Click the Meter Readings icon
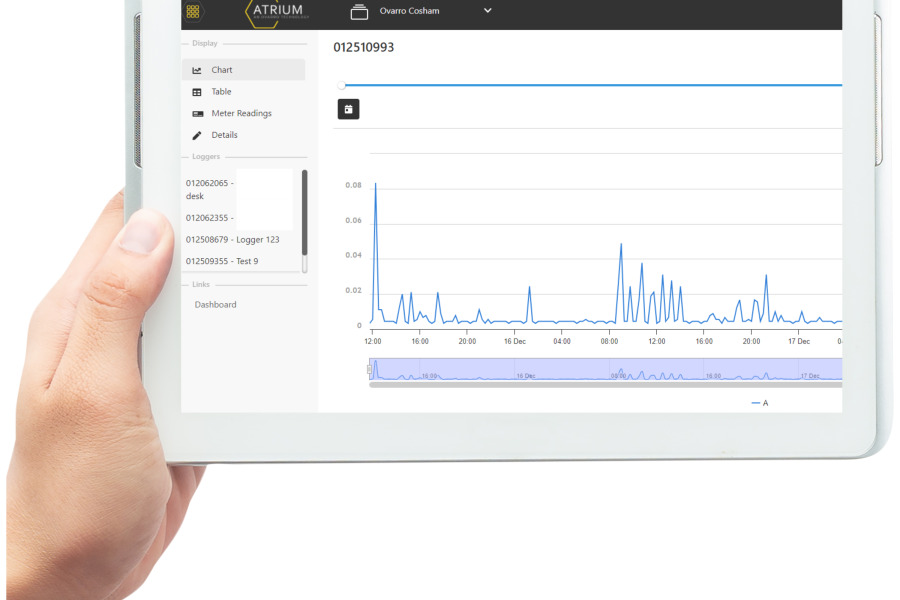900x600 pixels. (197, 114)
